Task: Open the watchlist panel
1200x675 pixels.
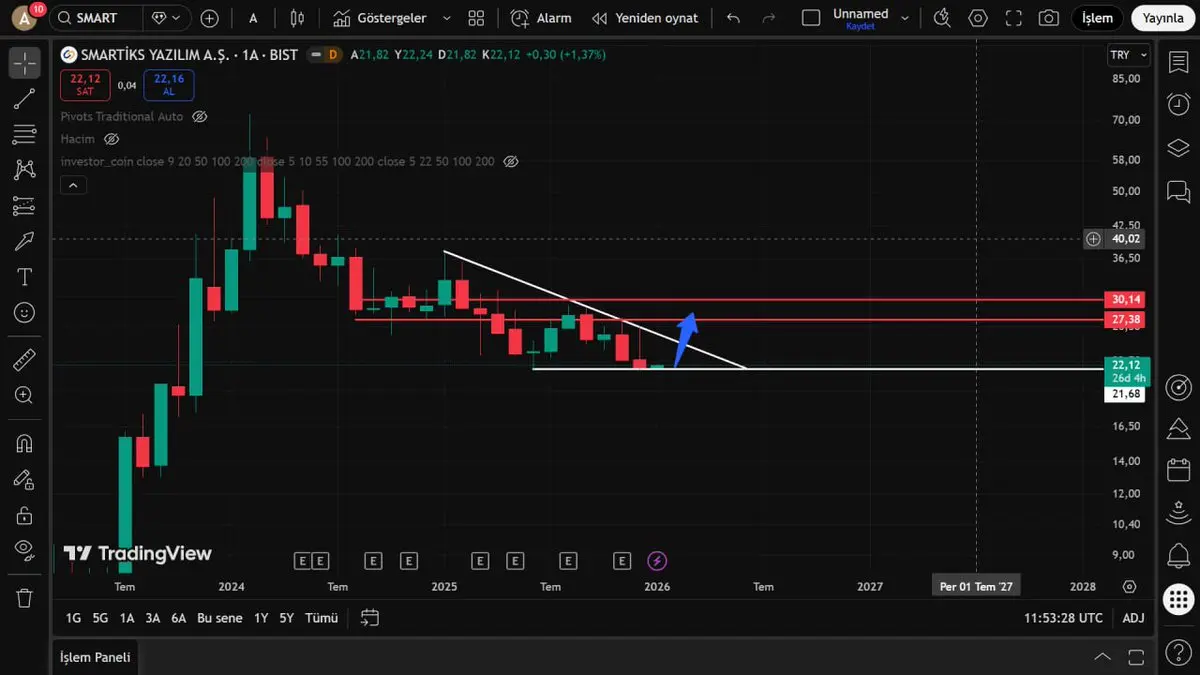Action: point(1178,62)
